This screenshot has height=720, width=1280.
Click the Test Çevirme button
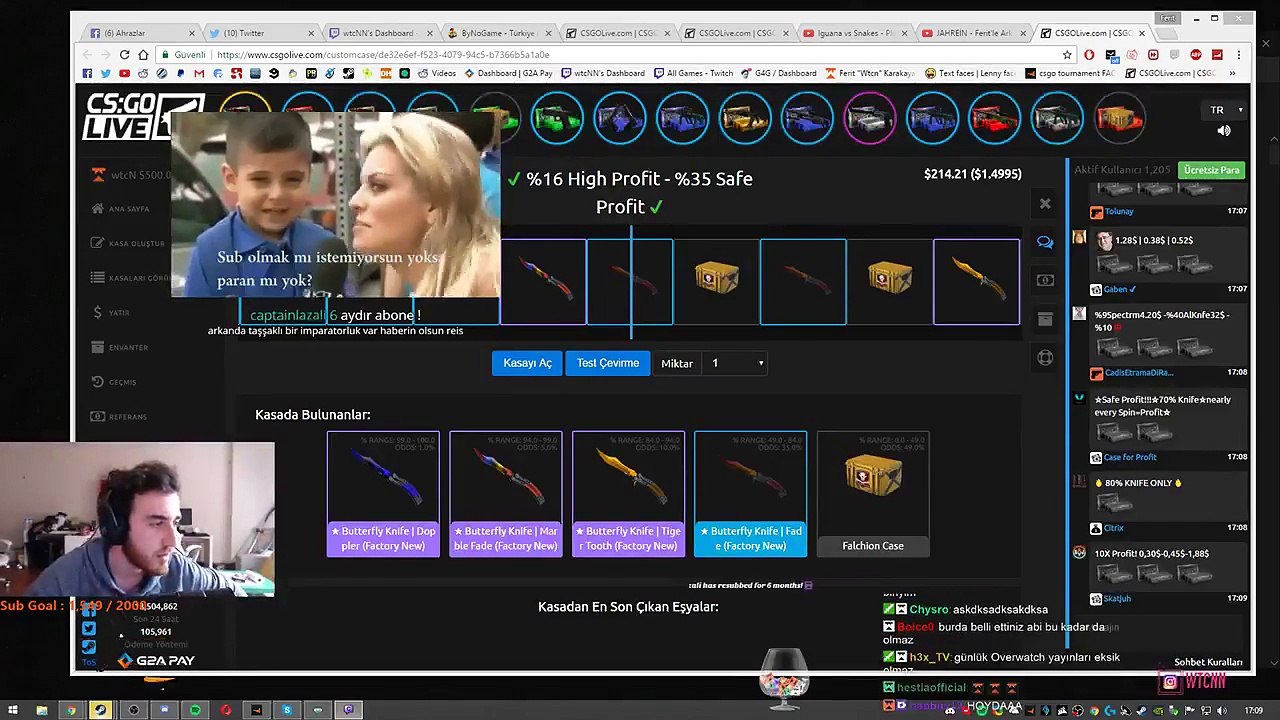pos(607,363)
